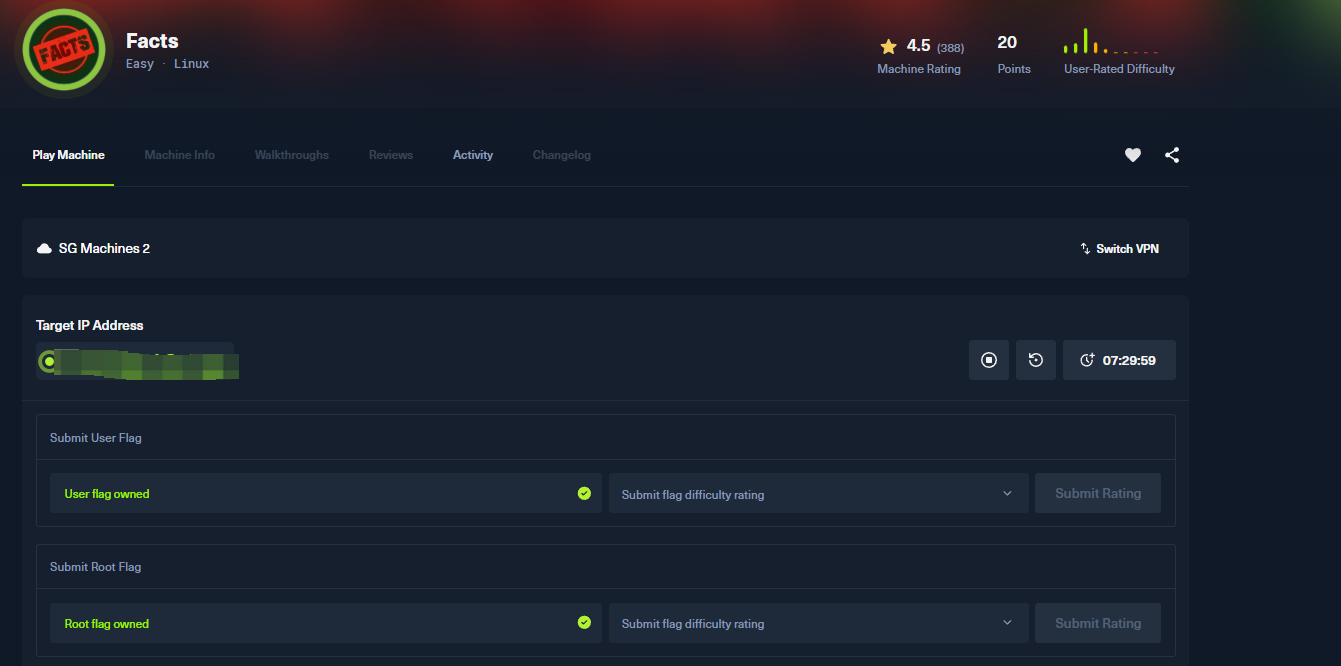Submit rating for the user flag
Image resolution: width=1341 pixels, height=666 pixels.
click(1097, 493)
